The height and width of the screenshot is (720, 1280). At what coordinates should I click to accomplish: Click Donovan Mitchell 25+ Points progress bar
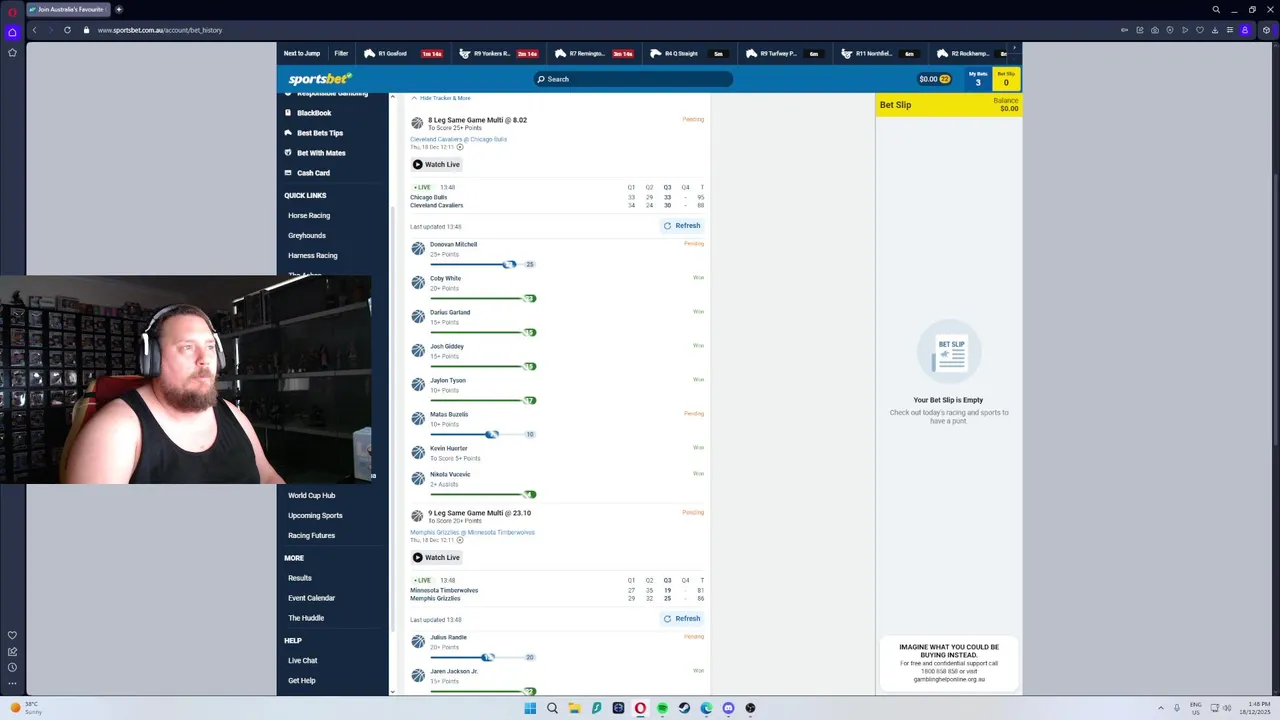click(x=482, y=264)
